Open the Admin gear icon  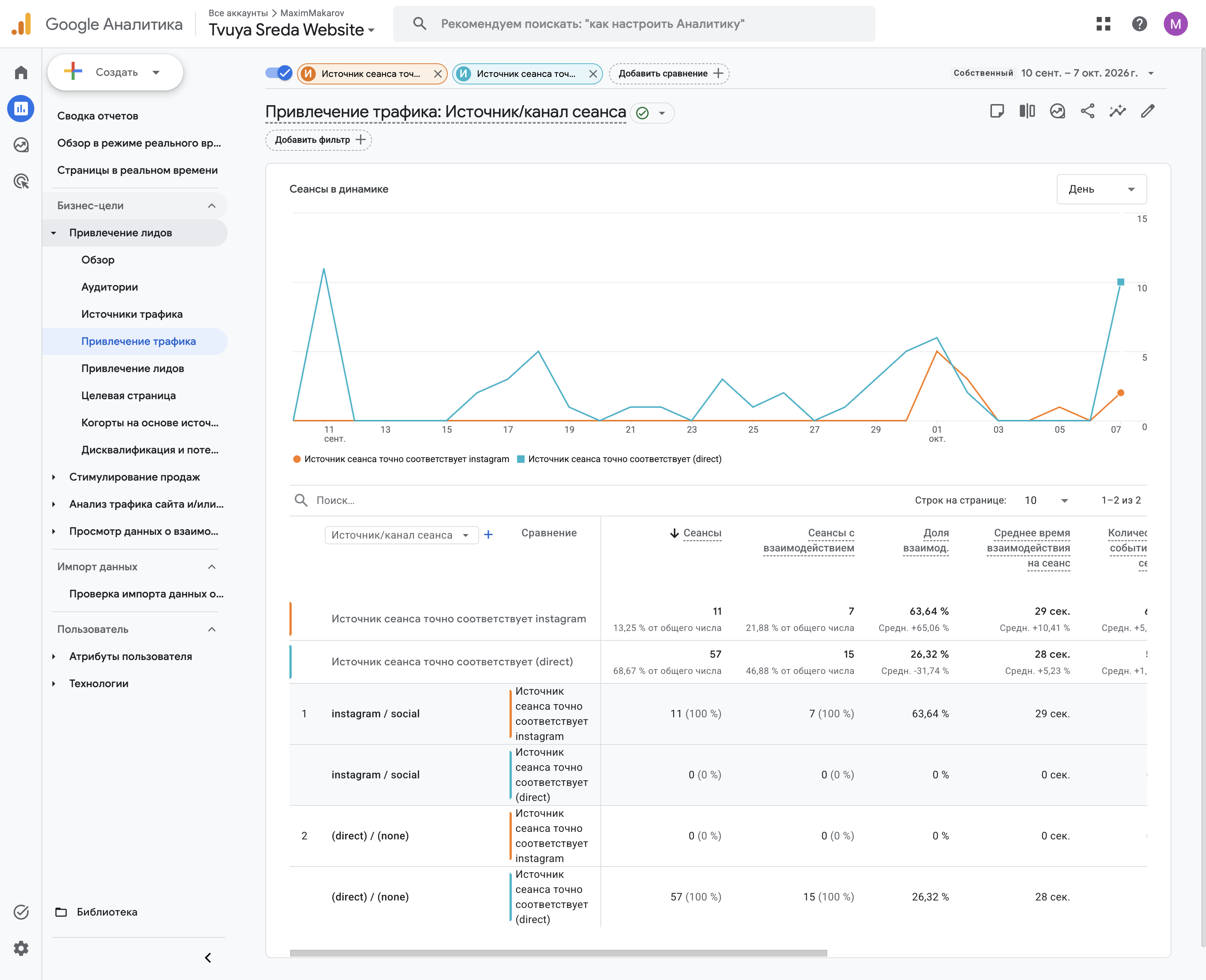tap(21, 948)
